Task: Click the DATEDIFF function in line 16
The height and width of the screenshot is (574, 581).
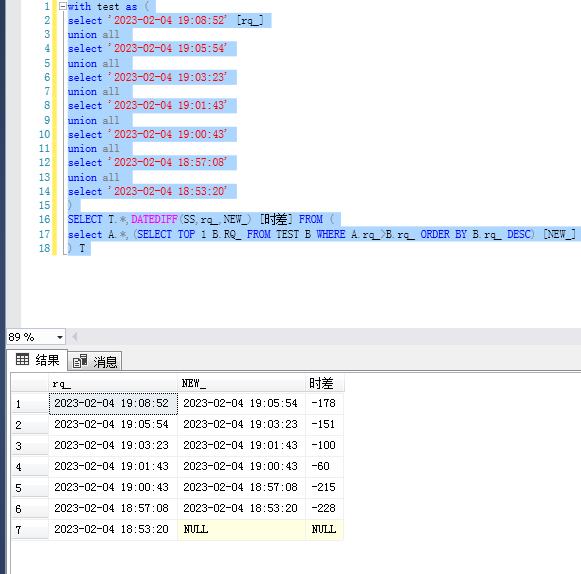Action: coord(154,219)
